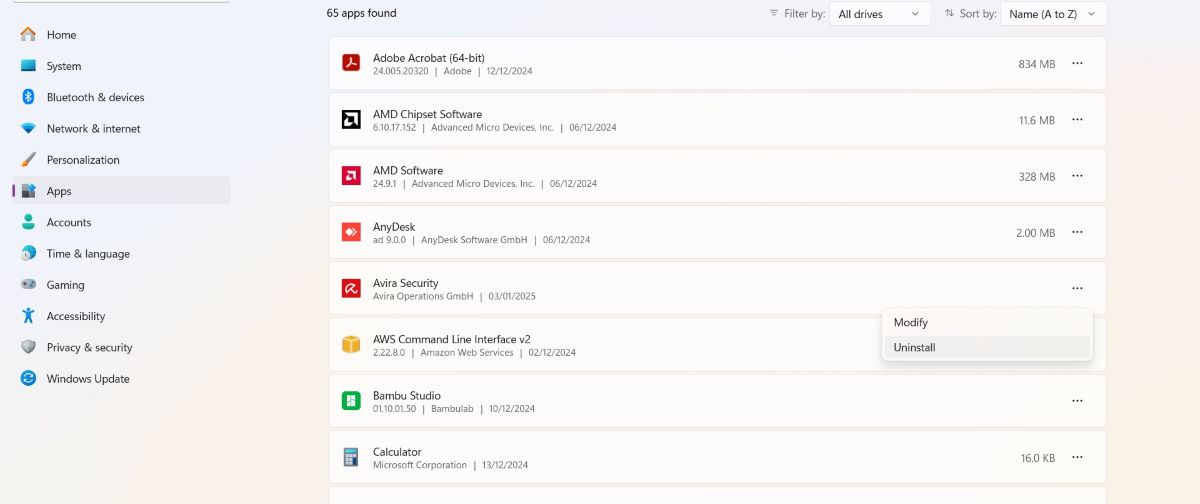Click the 65 apps found text
The width and height of the screenshot is (1200, 504).
362,14
